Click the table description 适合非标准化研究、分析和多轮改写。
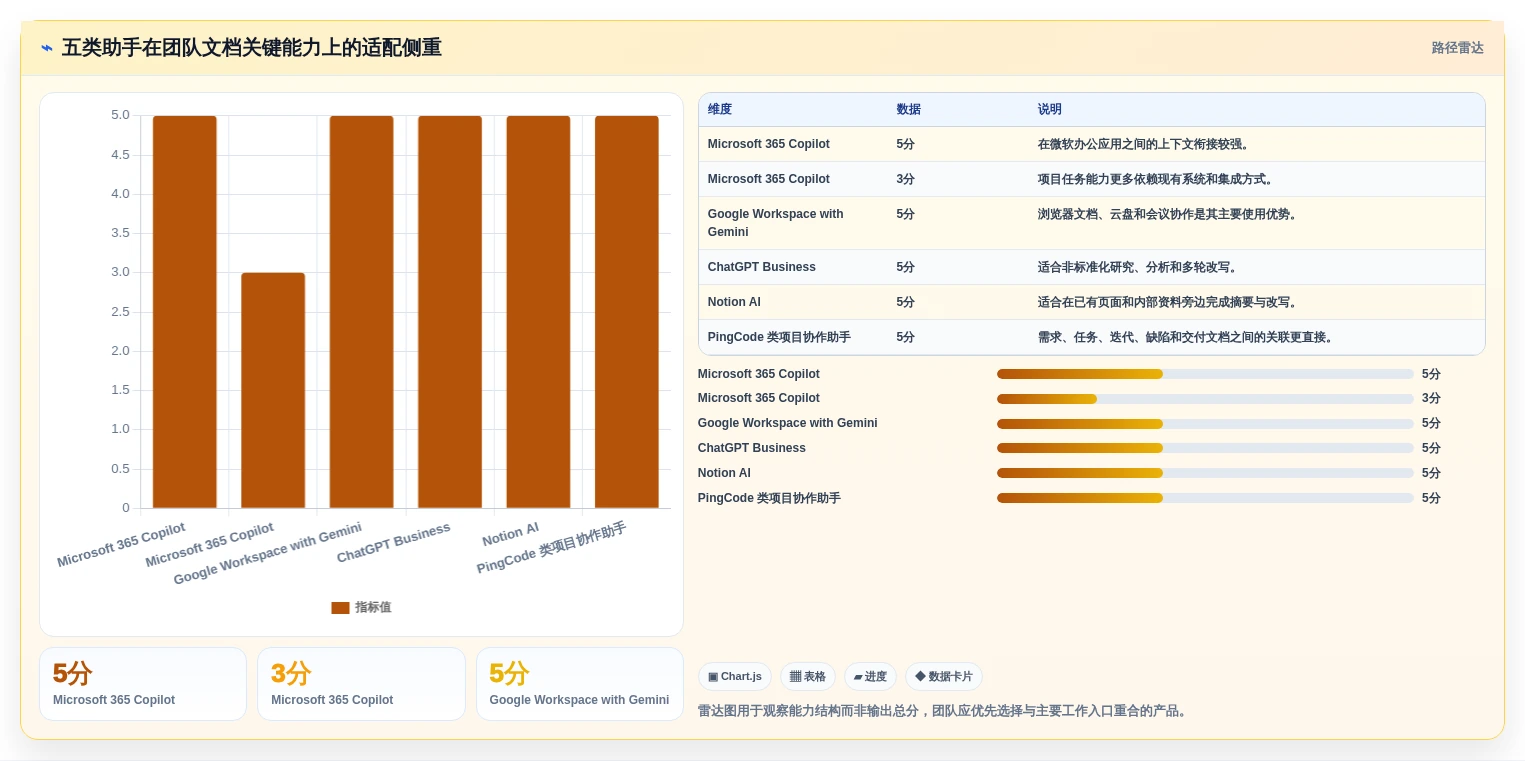The image size is (1525, 761). (1140, 267)
